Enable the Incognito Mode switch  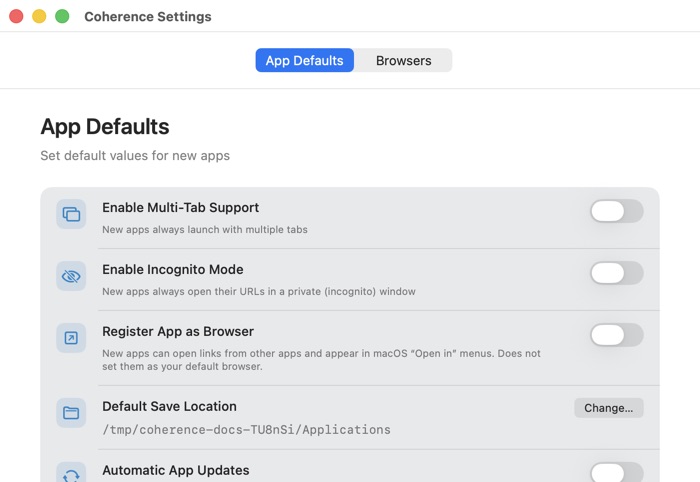617,273
